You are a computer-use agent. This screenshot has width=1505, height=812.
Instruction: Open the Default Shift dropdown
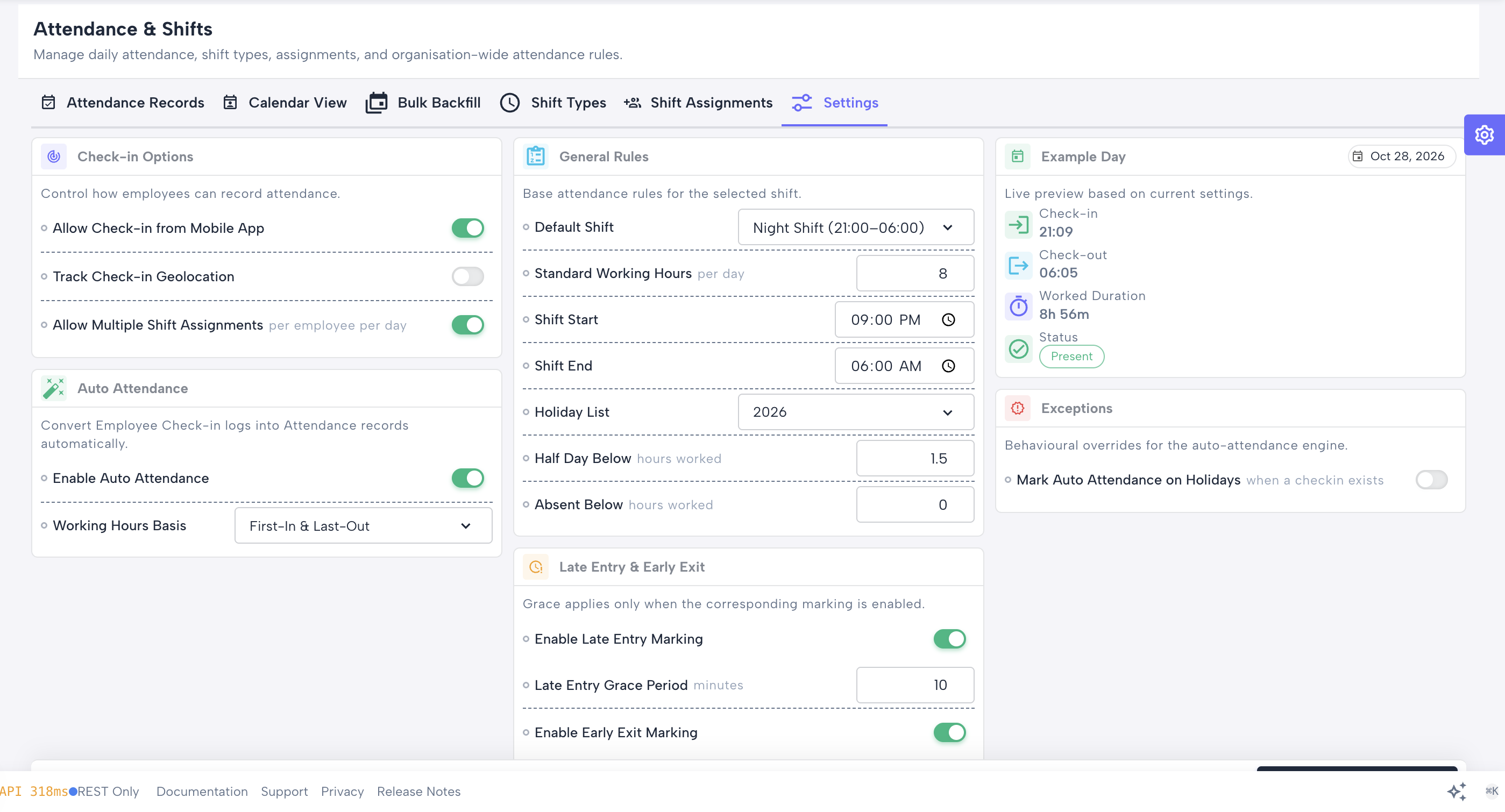pyautogui.click(x=856, y=228)
